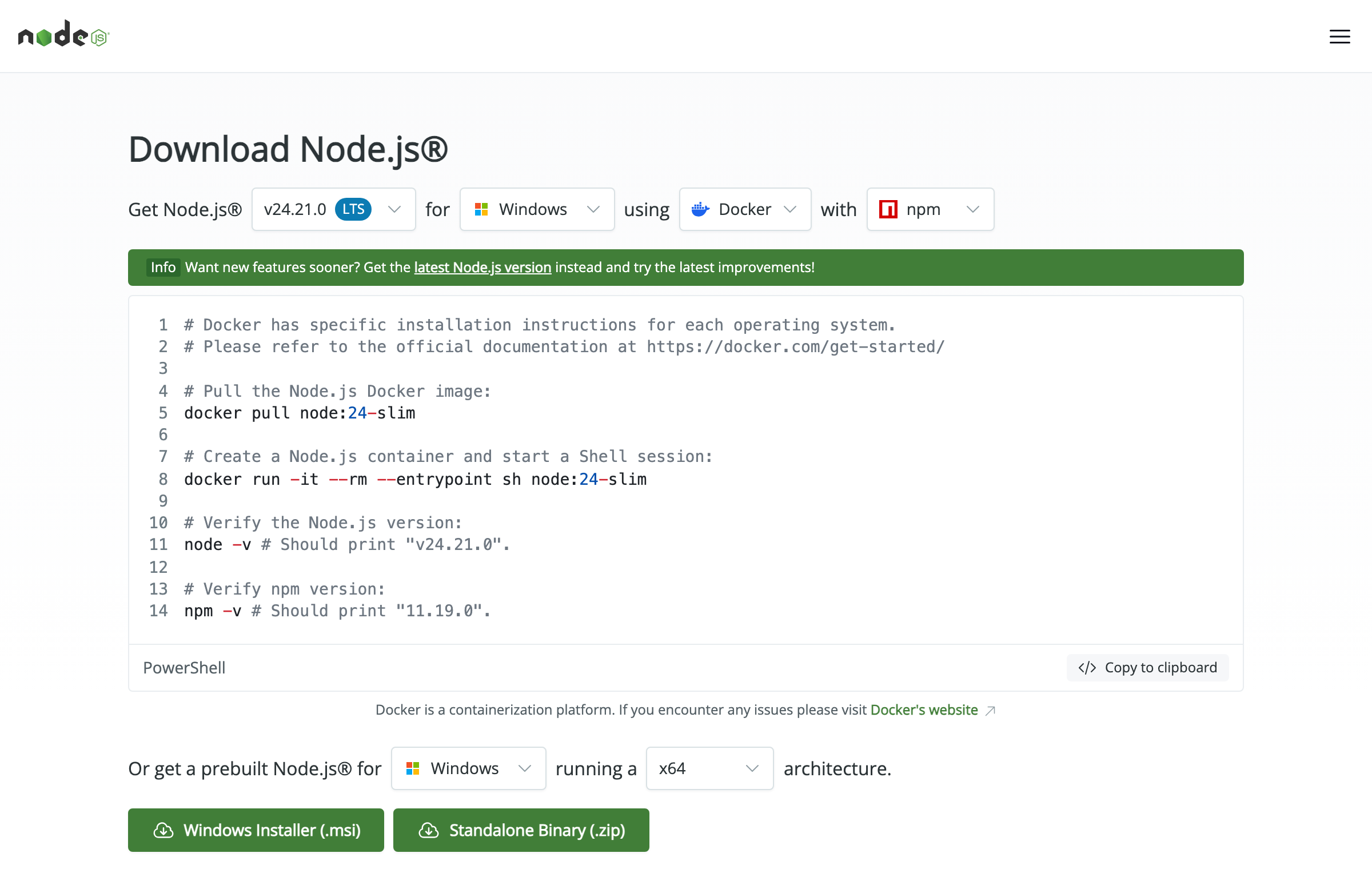Click the PowerShell label below the code
The height and width of the screenshot is (869, 1372).
[184, 668]
